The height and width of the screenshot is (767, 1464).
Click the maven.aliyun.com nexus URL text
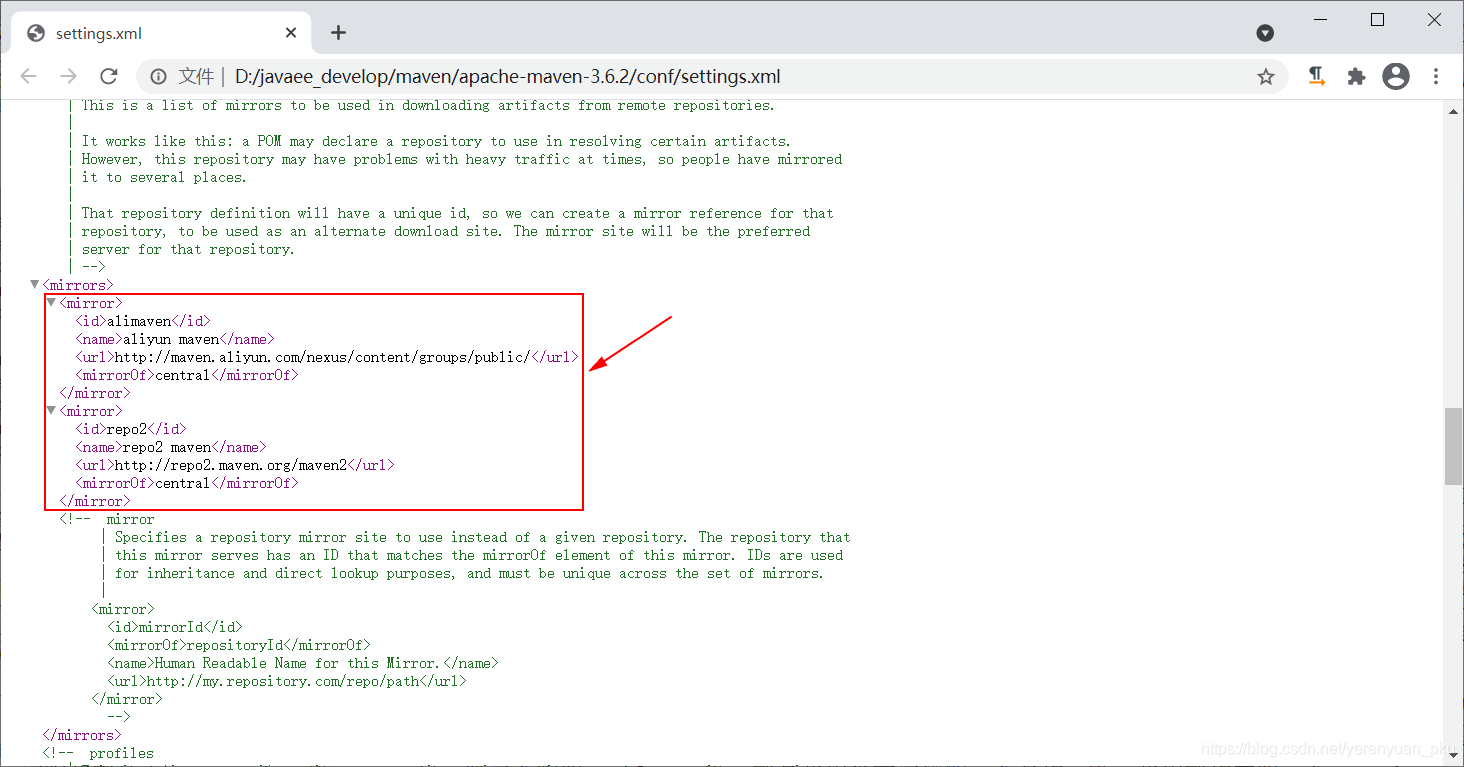click(322, 357)
